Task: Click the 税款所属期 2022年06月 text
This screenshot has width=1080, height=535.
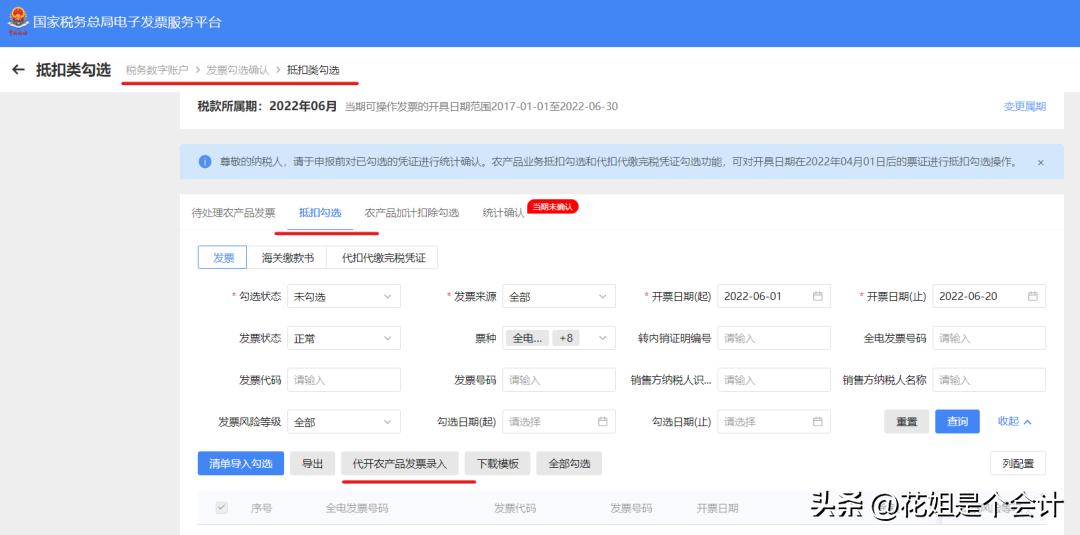Action: 267,106
